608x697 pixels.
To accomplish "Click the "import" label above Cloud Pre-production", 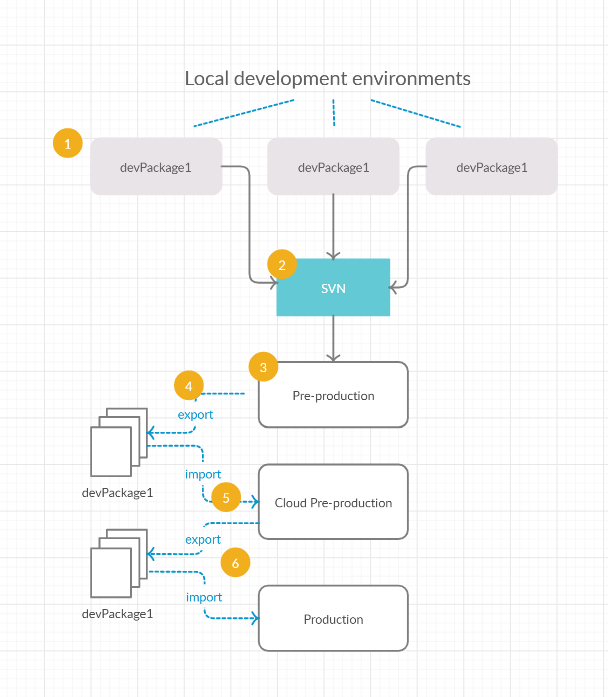I will (203, 474).
